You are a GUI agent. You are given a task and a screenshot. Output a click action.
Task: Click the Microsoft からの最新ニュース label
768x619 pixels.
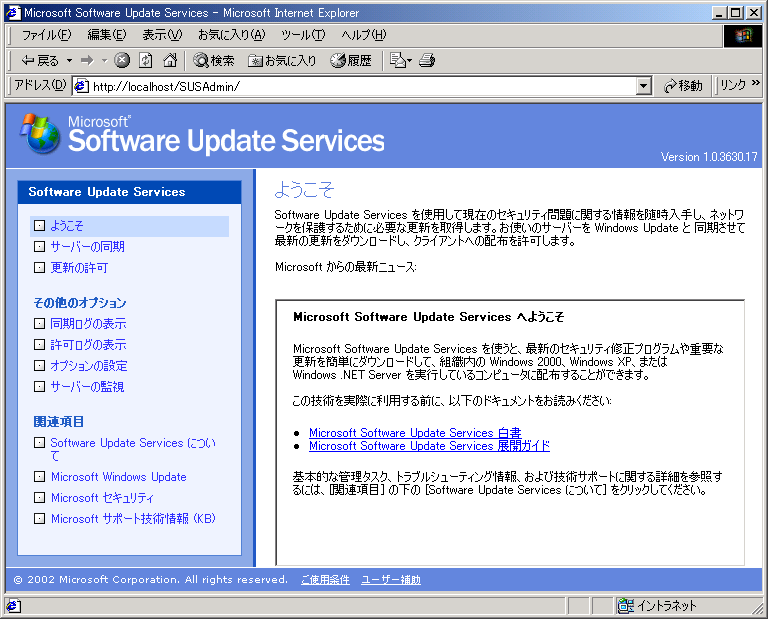click(x=345, y=267)
